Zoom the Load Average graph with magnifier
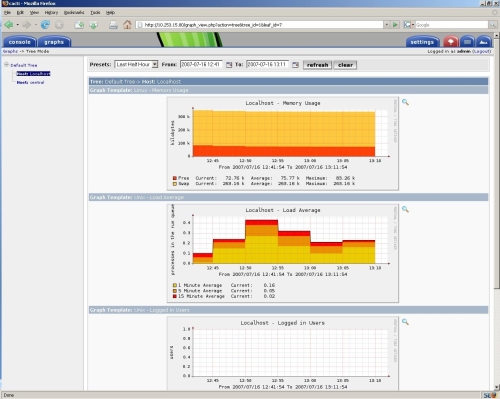 405,209
